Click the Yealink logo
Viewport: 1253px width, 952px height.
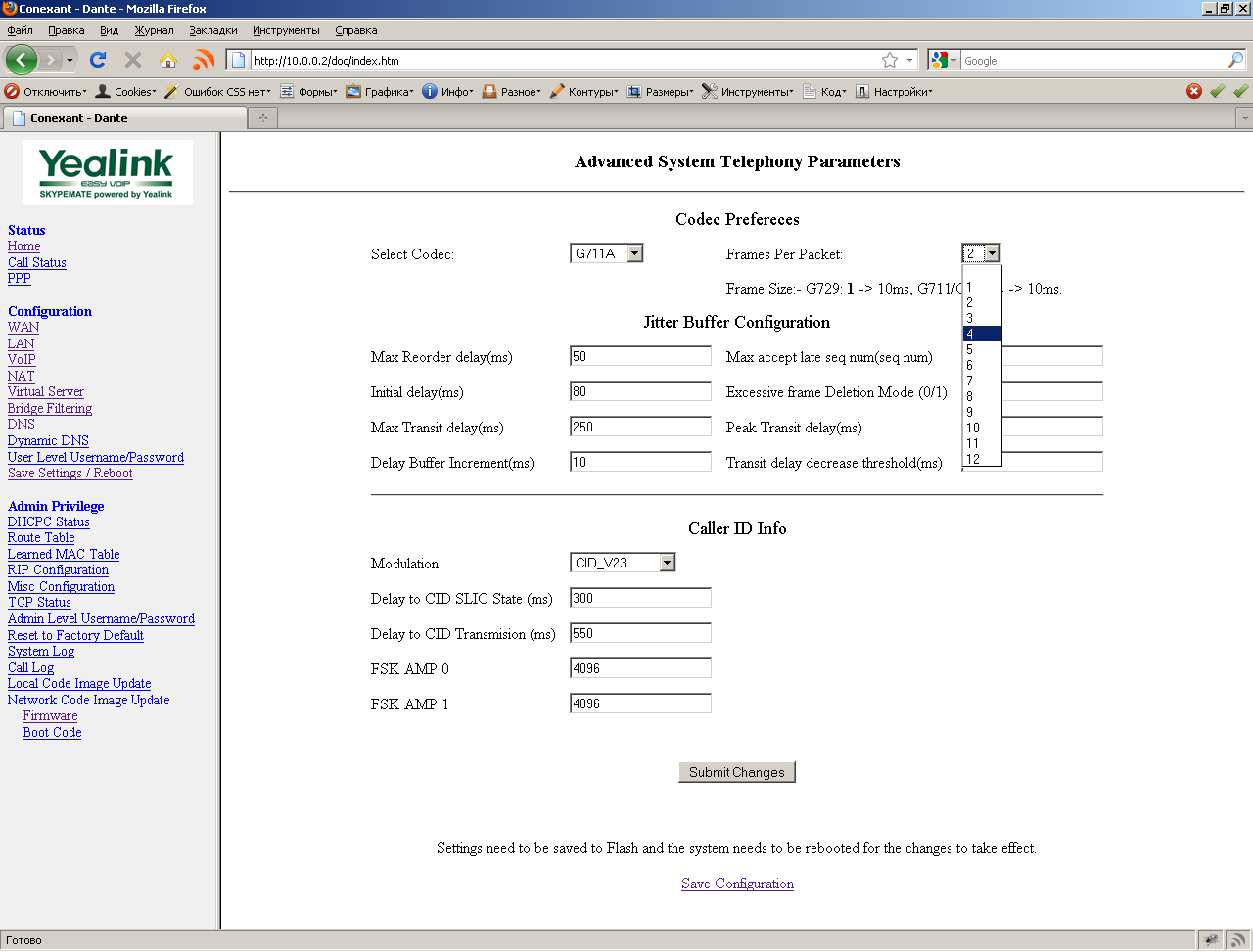(108, 172)
